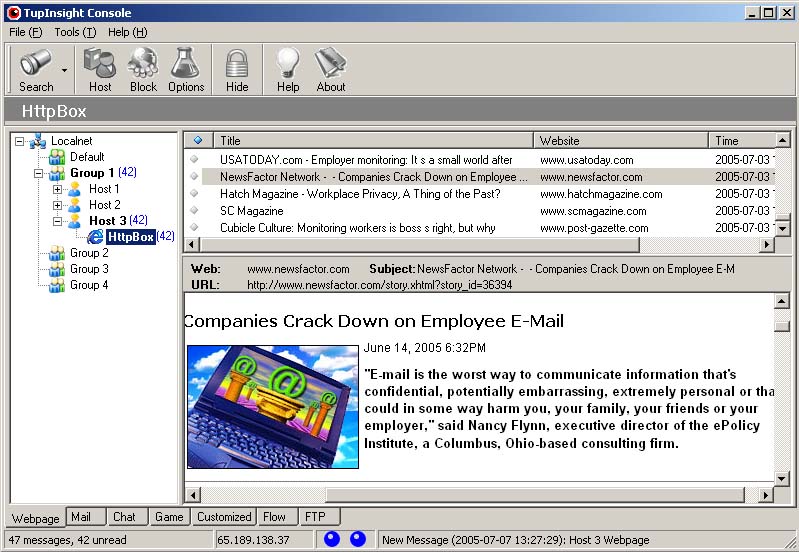Select Host 3 in the tree
799x552 pixels.
click(x=108, y=221)
